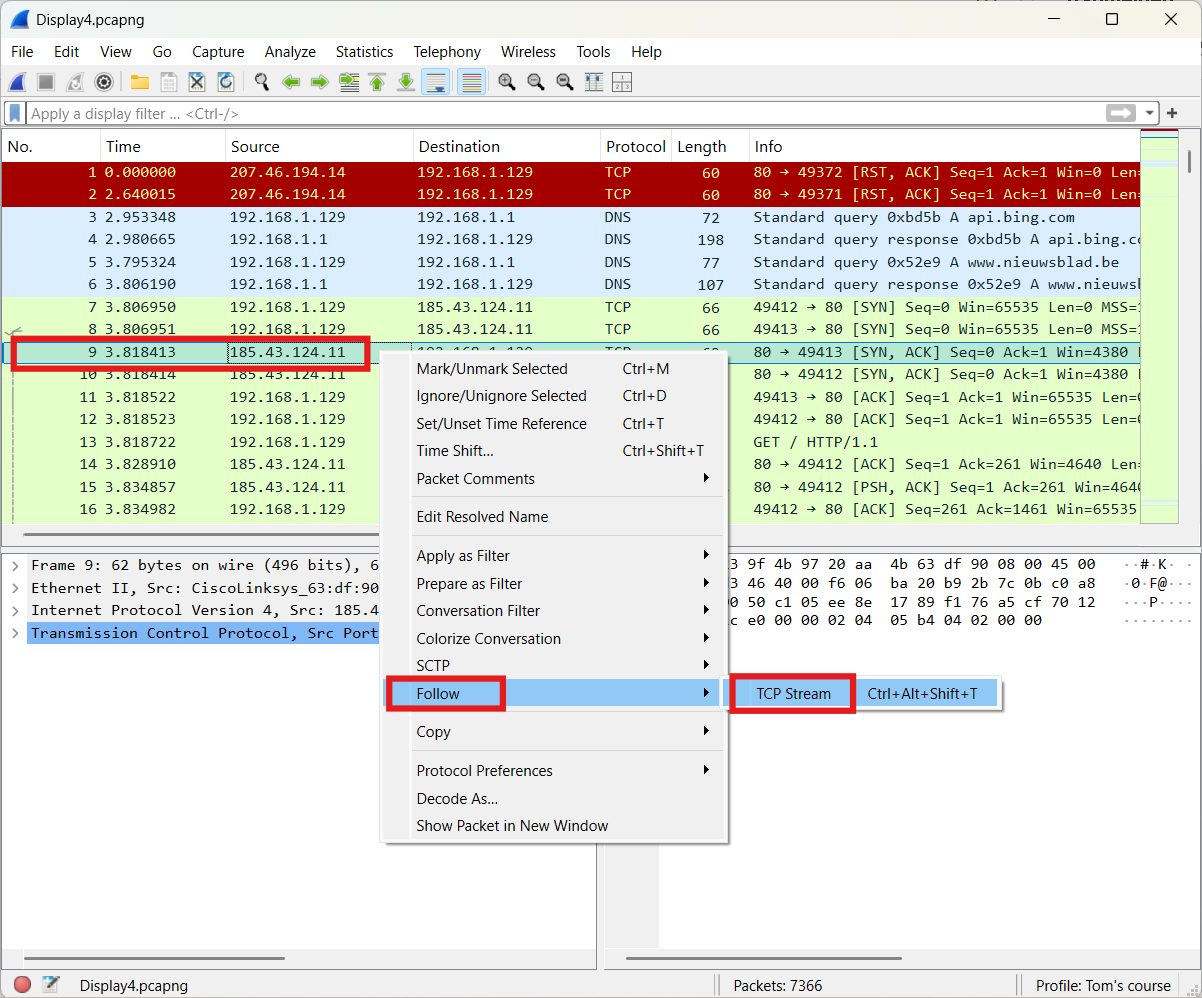
Task: Select packet 3 DNS query api.bing.com
Action: (571, 217)
